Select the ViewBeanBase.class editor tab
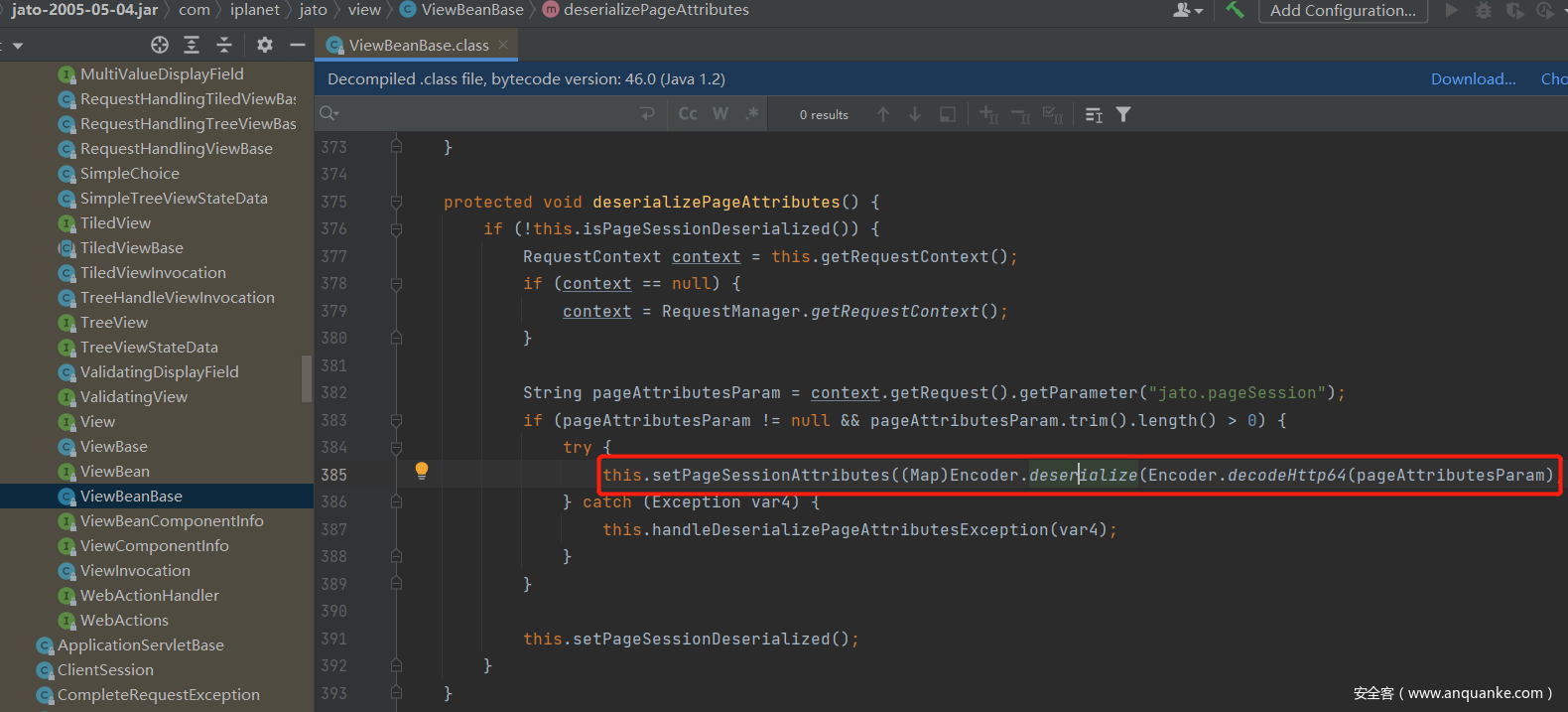 (x=418, y=45)
